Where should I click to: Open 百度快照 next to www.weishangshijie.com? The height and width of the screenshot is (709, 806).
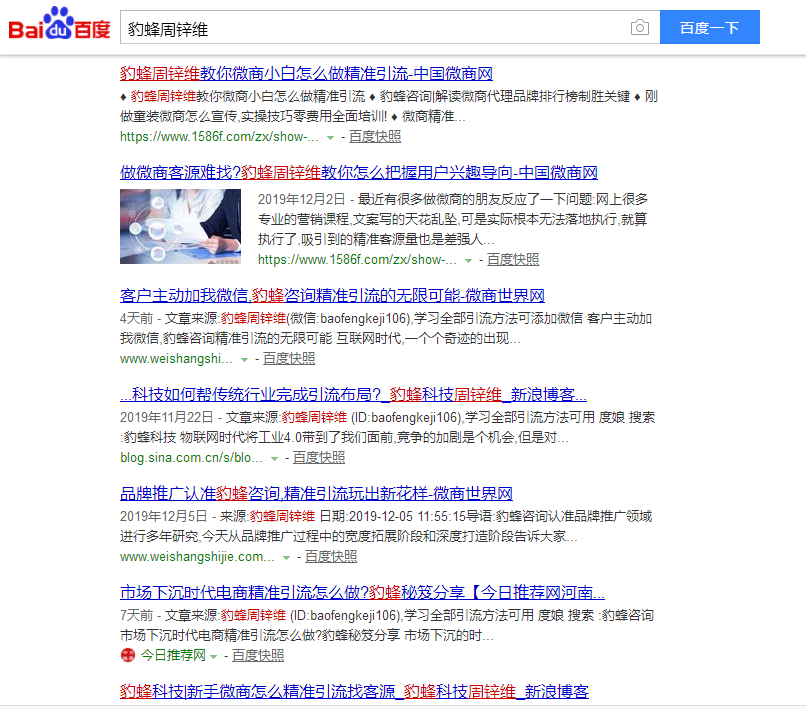coord(331,557)
